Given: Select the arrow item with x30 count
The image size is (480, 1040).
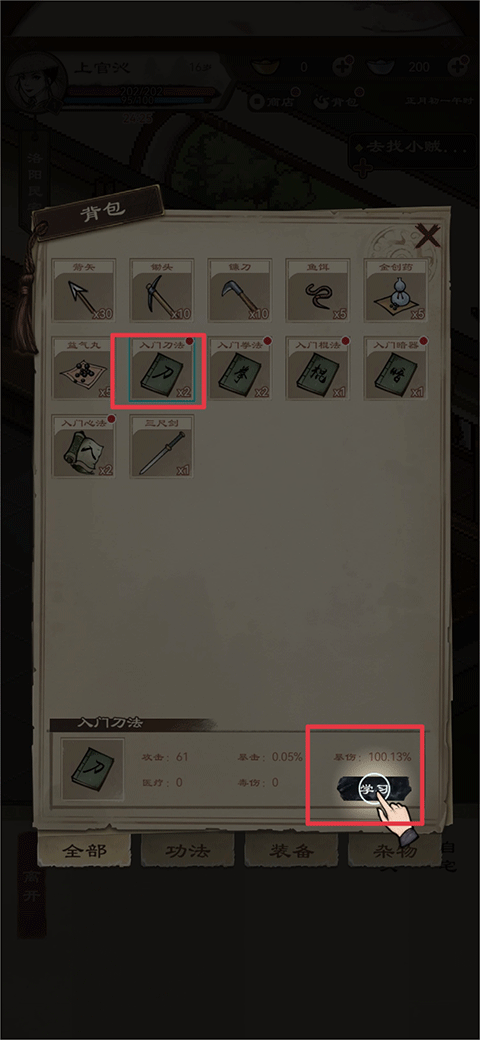Looking at the screenshot, I should [84, 291].
